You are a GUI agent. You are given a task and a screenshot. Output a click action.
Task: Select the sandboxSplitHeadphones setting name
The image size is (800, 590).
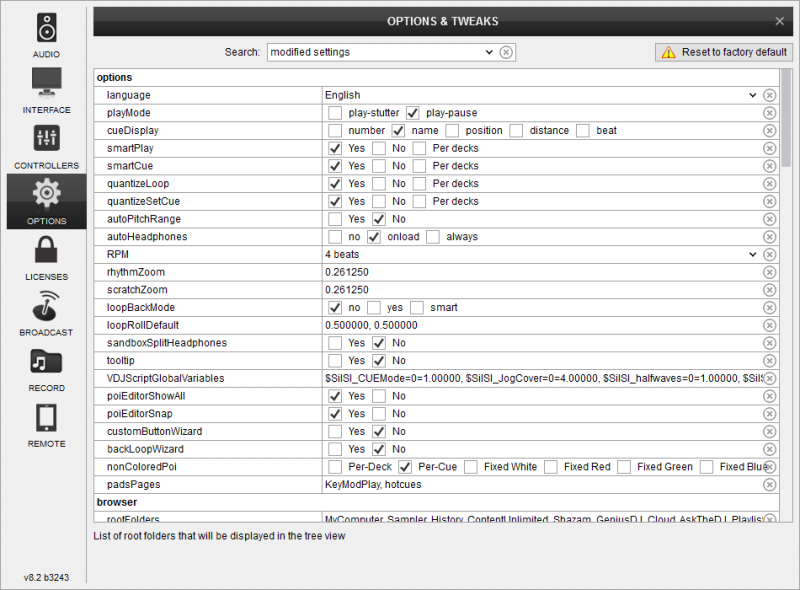point(167,343)
